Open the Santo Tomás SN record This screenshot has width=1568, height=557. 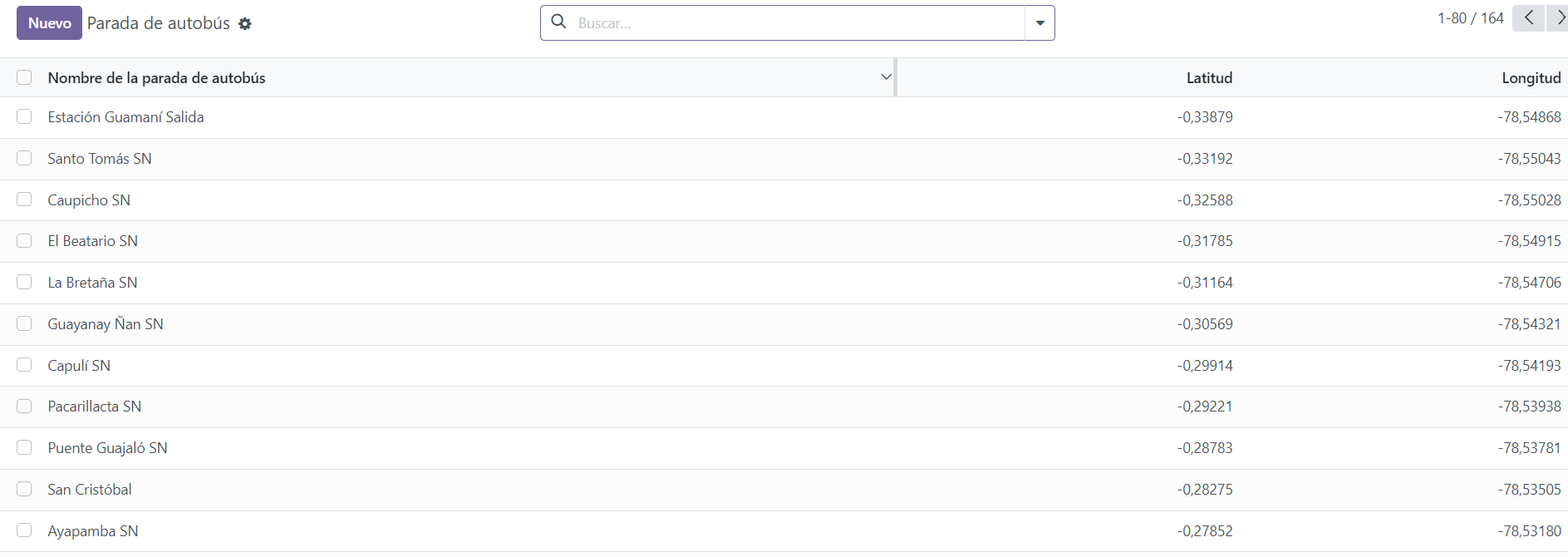(x=100, y=159)
